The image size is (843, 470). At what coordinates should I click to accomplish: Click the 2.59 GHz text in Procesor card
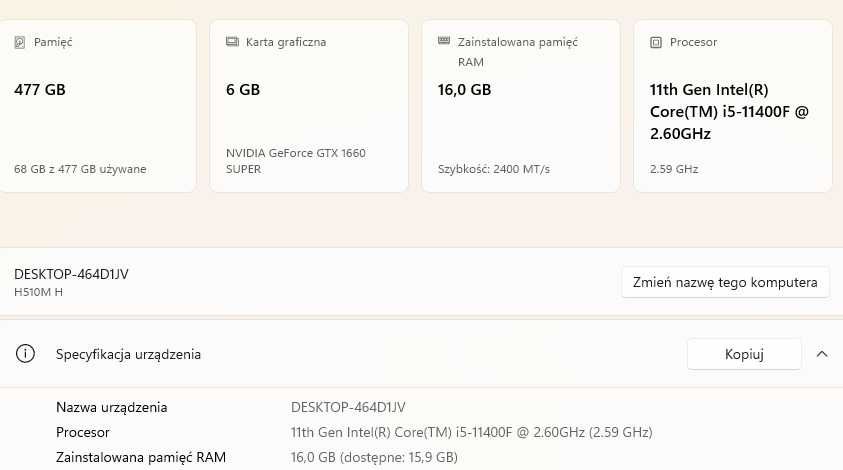coord(674,169)
